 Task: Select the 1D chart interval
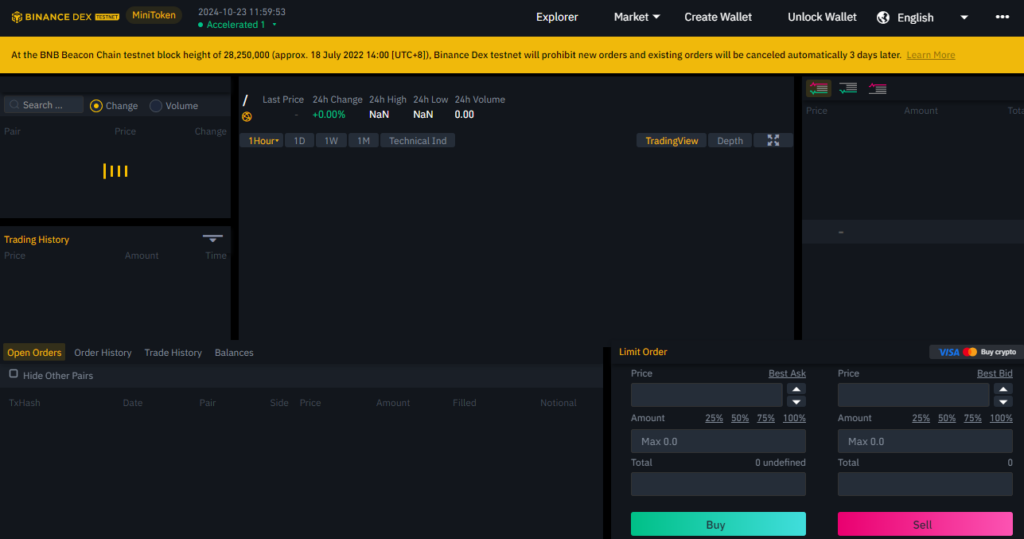point(299,140)
